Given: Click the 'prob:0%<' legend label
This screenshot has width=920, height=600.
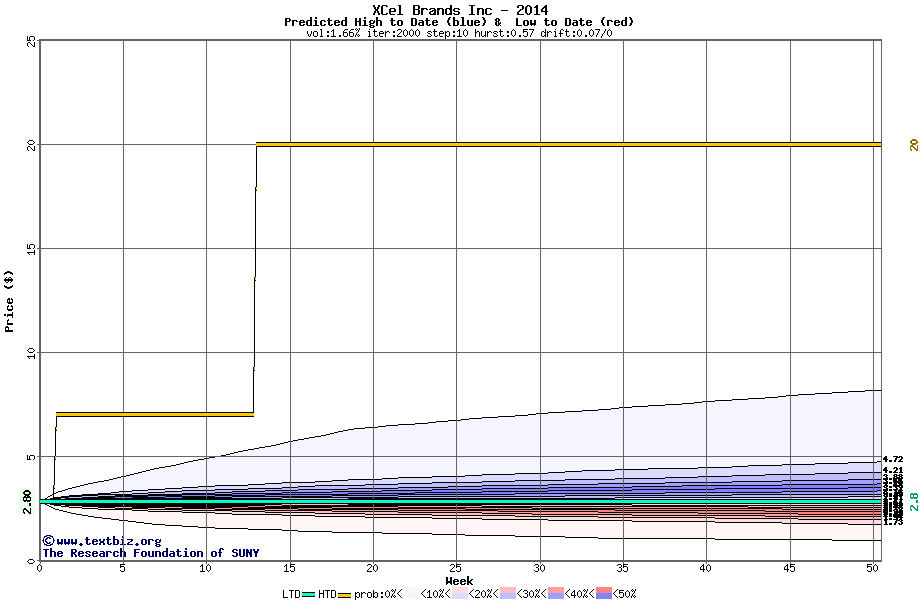Looking at the screenshot, I should tap(378, 594).
